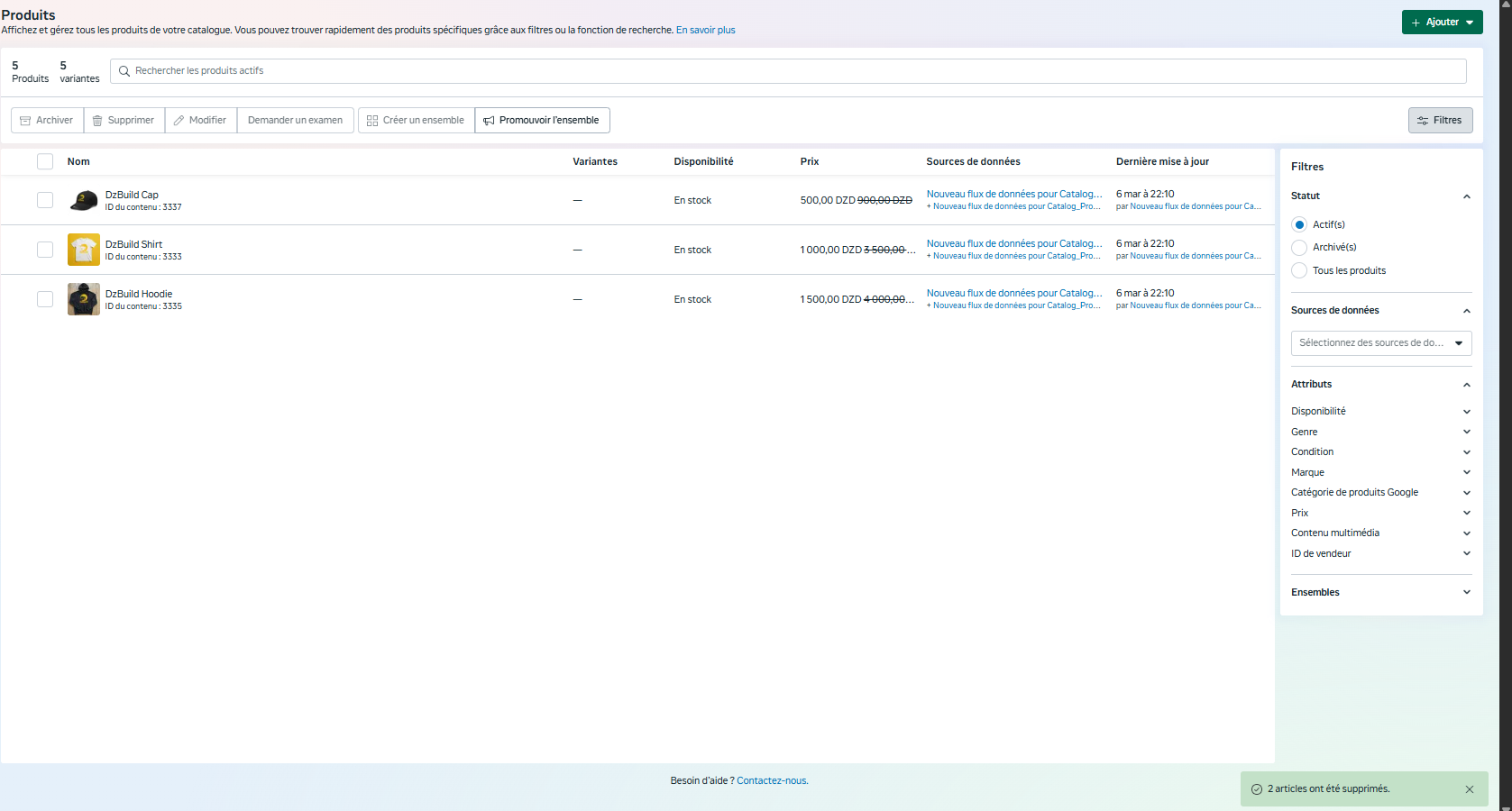Sort by the Prix column header
Image resolution: width=1512 pixels, height=811 pixels.
click(810, 161)
